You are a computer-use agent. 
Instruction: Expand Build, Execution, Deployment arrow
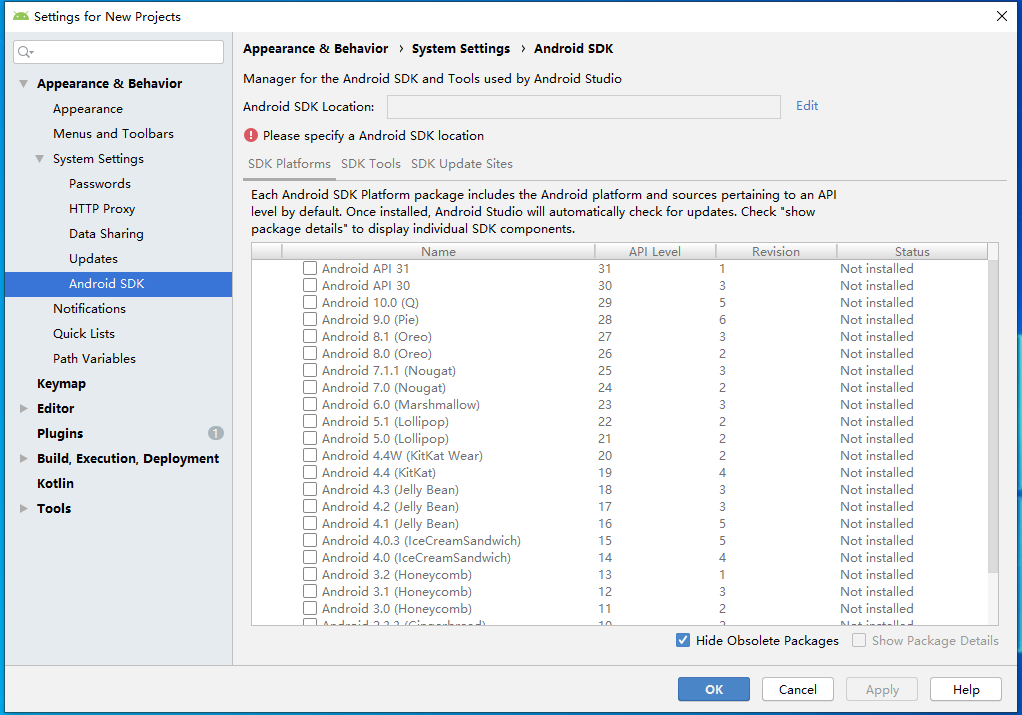tap(23, 458)
